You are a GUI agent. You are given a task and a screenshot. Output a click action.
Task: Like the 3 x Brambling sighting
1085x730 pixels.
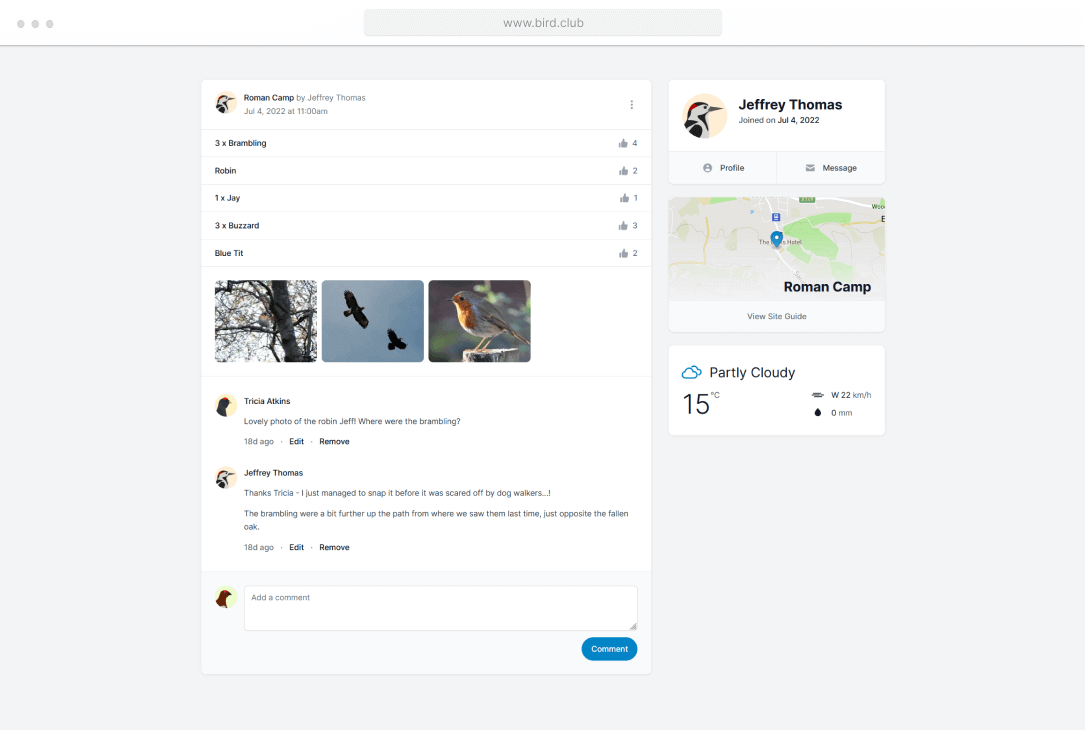(624, 143)
